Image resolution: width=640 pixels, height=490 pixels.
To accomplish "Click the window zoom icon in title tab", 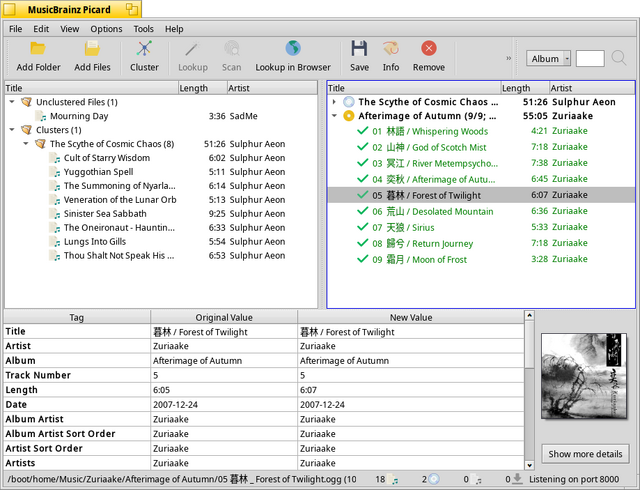I will (x=131, y=9).
